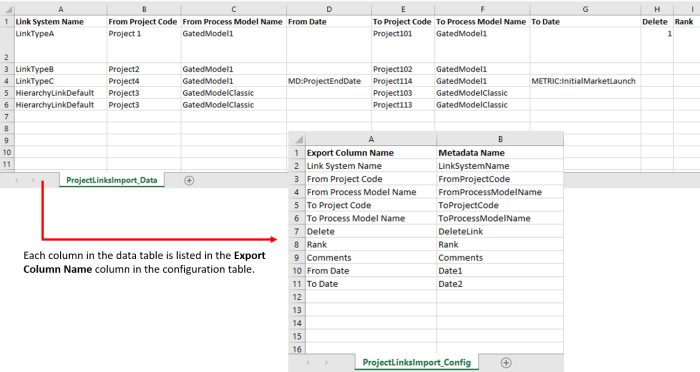This screenshot has width=700, height=372.
Task: Click 'From Process Model Name' header in data sheet
Action: (x=233, y=21)
